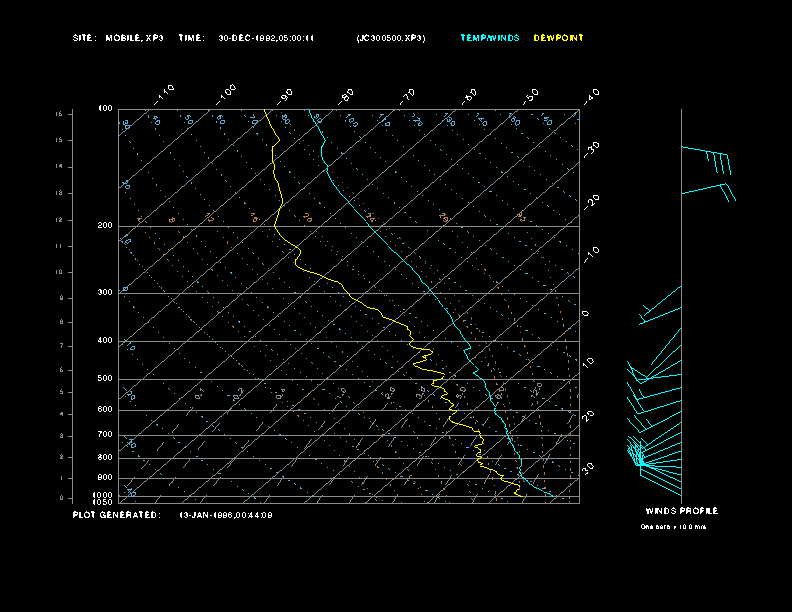This screenshot has height=612, width=792.
Task: Click the "PLOT GENERATED:" label
Action: click(117, 515)
